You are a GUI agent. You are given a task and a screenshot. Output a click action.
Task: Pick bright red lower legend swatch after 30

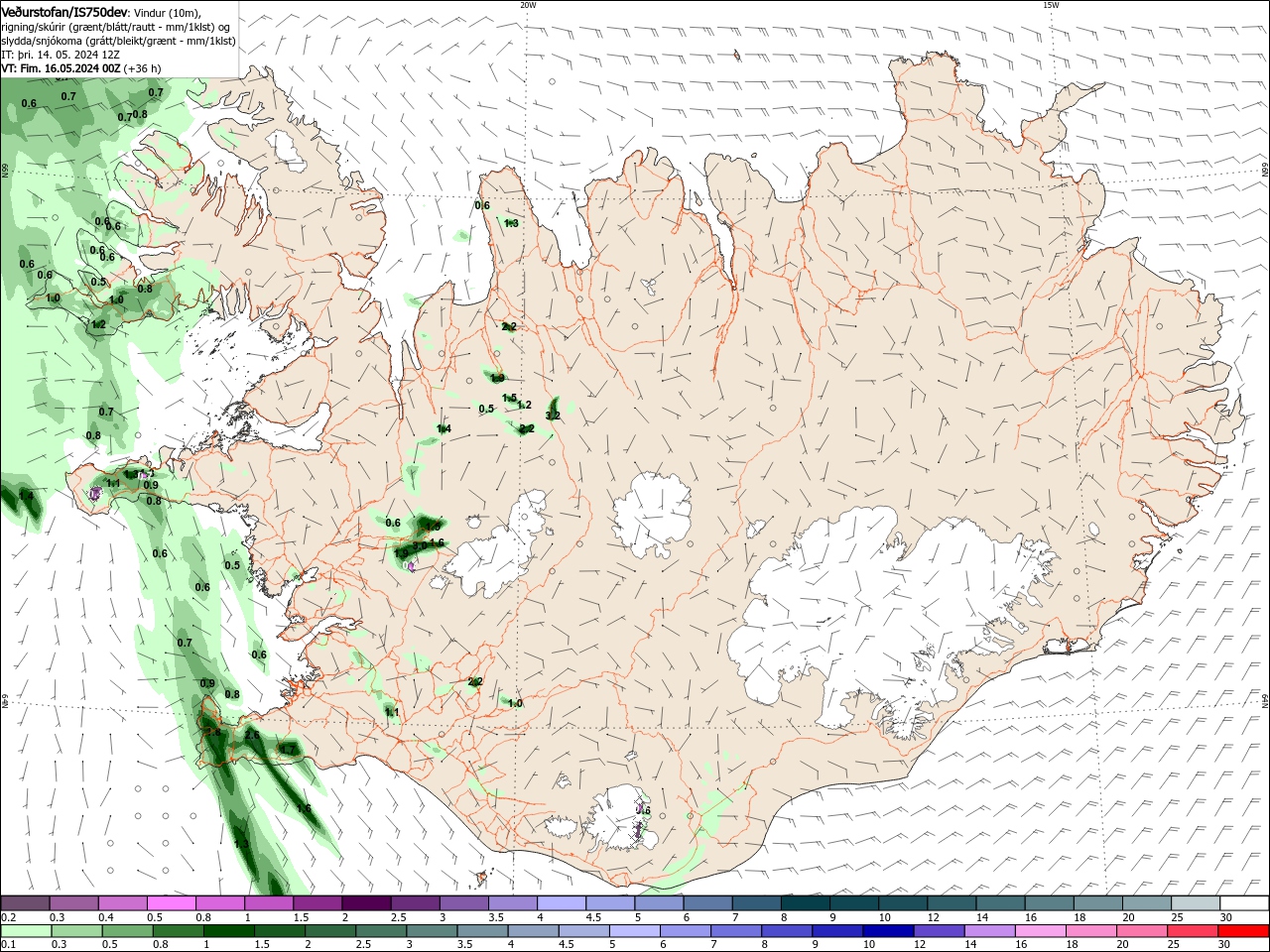1243,931
